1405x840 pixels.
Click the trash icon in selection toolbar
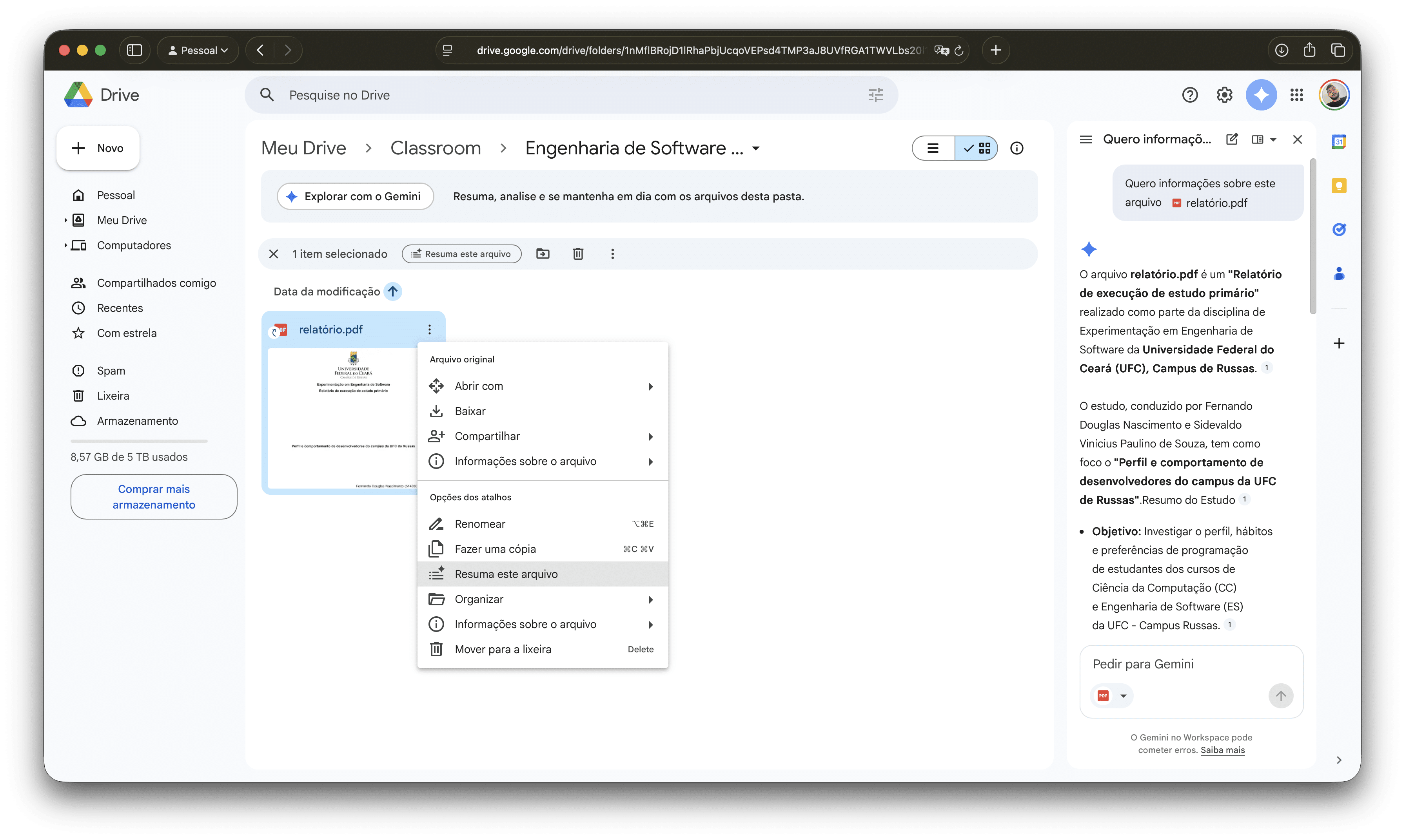(x=577, y=253)
